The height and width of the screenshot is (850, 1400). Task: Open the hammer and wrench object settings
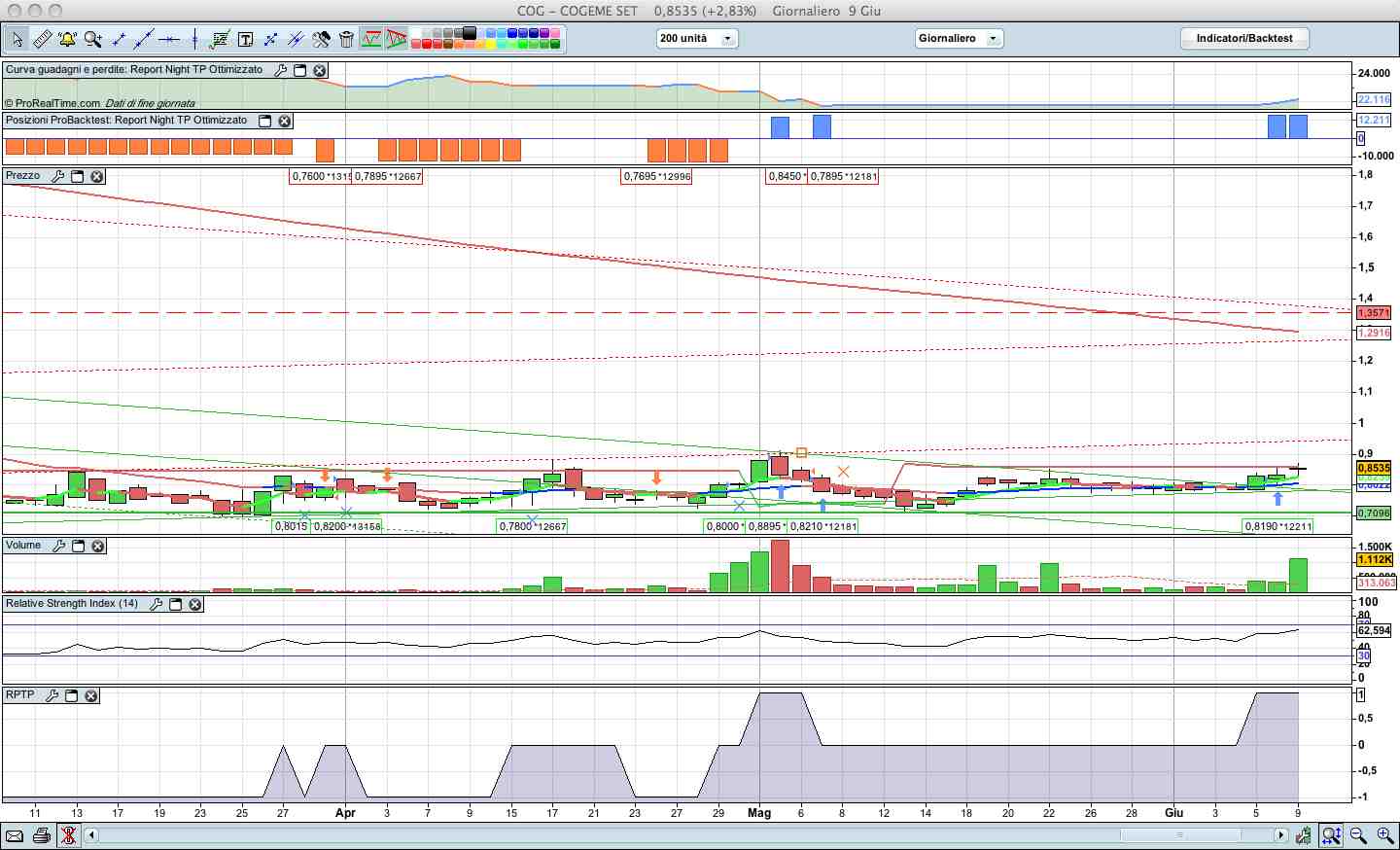coord(321,39)
